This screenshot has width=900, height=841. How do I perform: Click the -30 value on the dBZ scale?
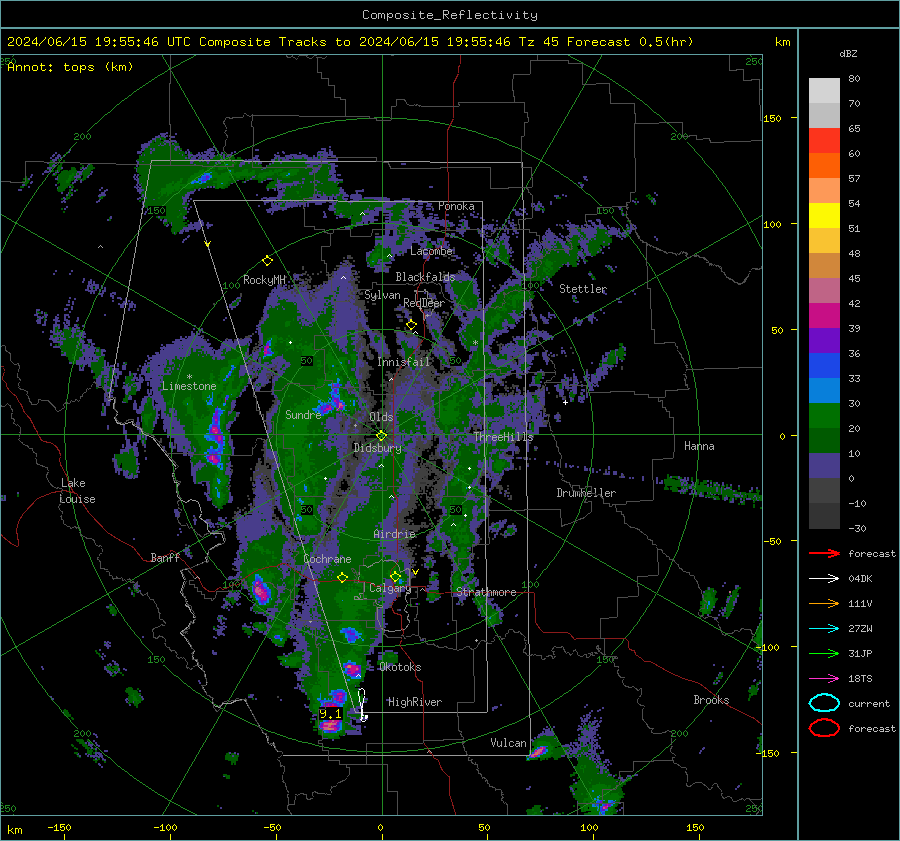[x=856, y=528]
